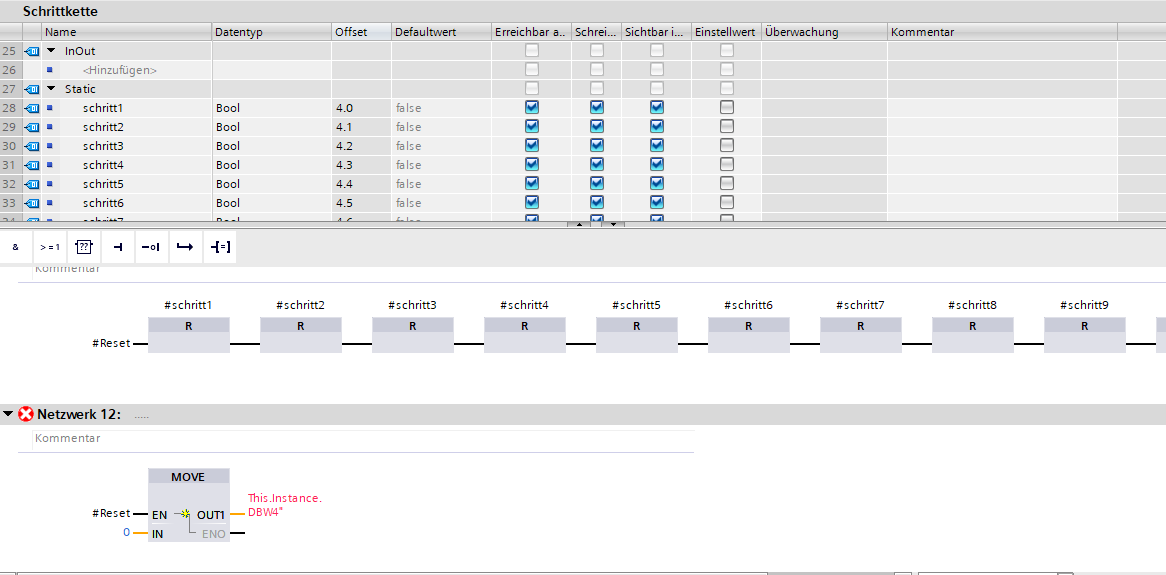Click the binary input insert icon
This screenshot has width=1166, height=575.
[x=117, y=247]
